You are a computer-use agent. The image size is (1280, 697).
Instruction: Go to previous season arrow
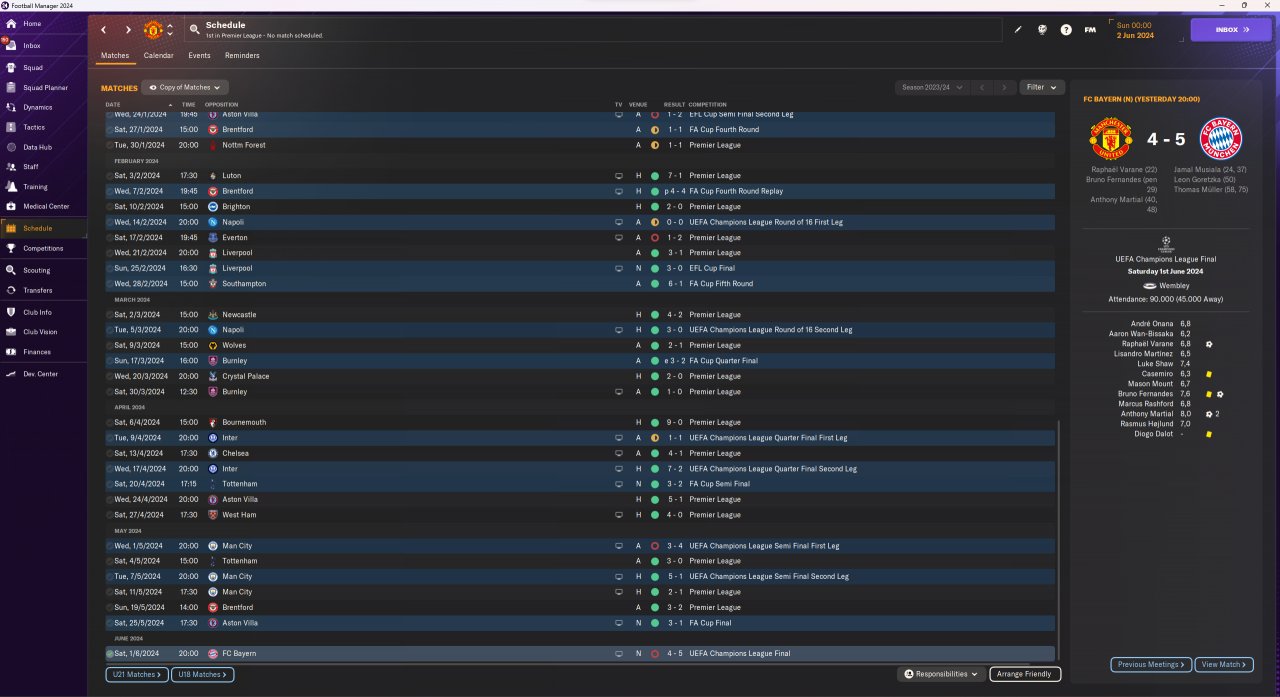coord(982,88)
